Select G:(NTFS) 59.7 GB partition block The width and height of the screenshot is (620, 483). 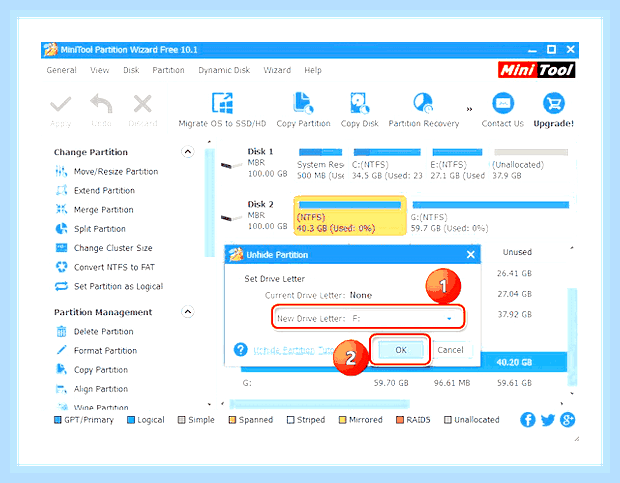coord(490,216)
